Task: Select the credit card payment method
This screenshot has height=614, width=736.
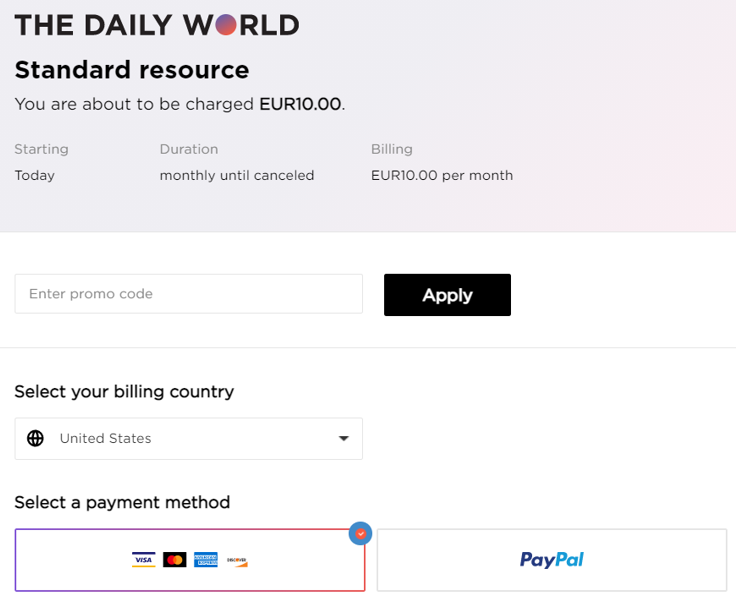Action: pos(190,560)
